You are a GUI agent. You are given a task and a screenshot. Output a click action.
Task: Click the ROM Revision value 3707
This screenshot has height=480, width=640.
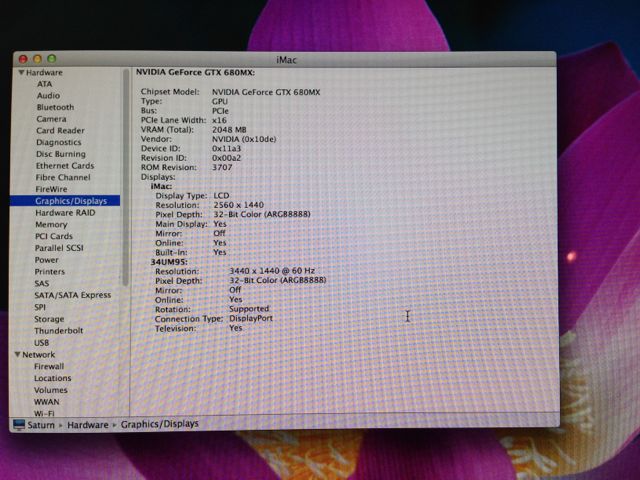[222, 167]
